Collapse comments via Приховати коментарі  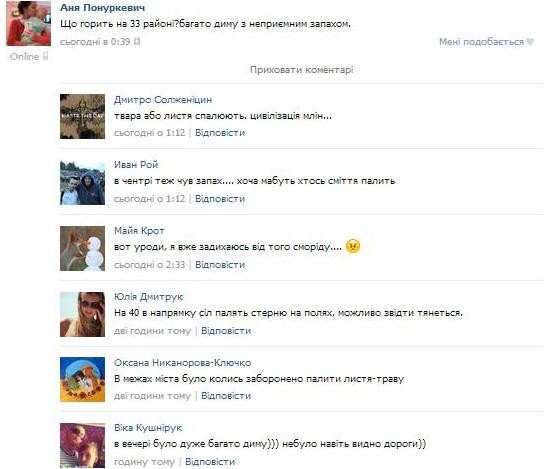(x=302, y=70)
